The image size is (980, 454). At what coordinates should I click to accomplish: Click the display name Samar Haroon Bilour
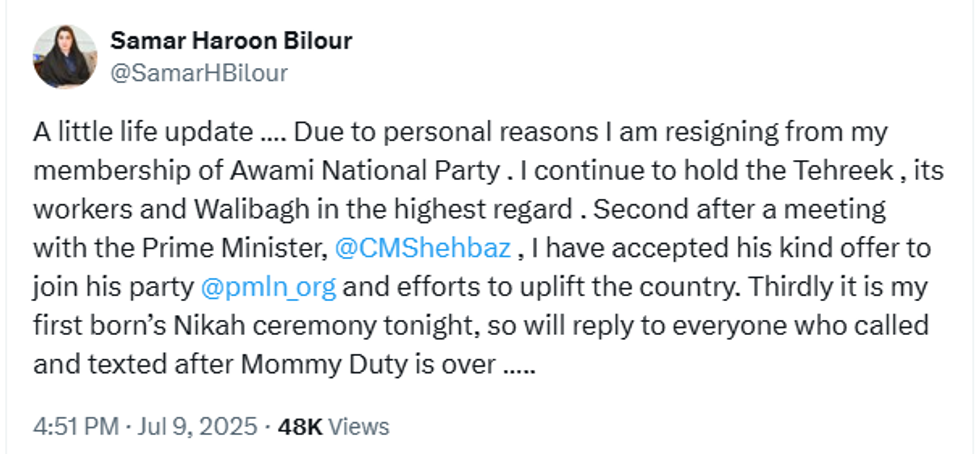[231, 41]
